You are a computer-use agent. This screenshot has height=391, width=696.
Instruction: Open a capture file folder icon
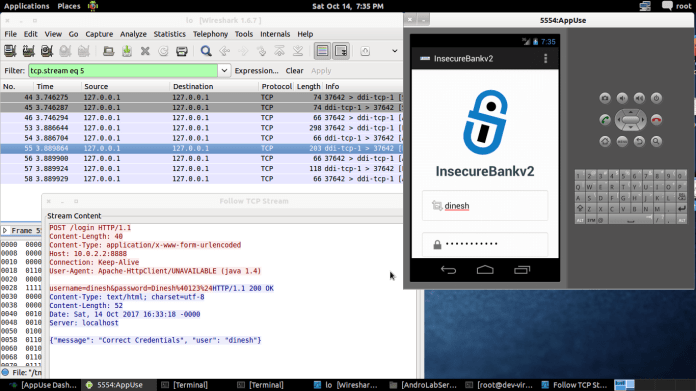click(108, 51)
